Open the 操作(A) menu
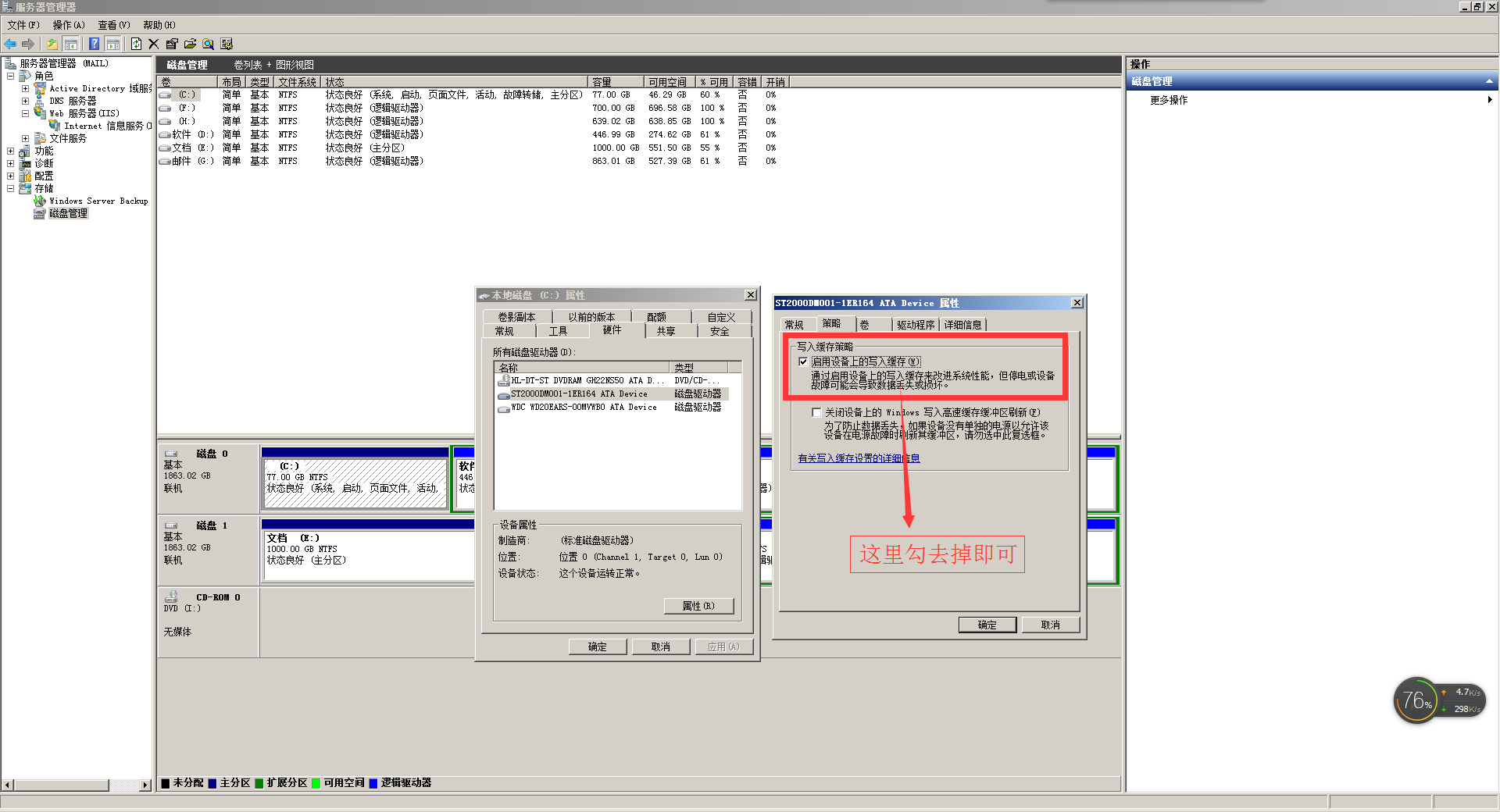The height and width of the screenshot is (812, 1500). [x=68, y=25]
